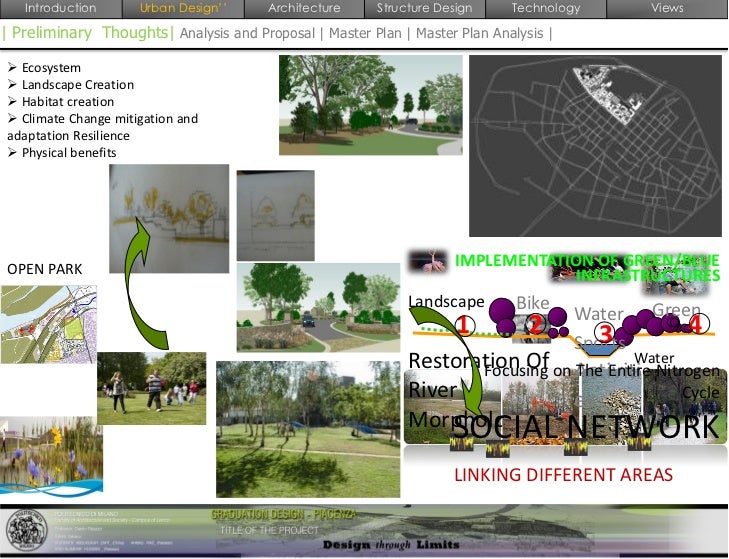
Task: Switch to the Views tab
Action: pos(667,8)
